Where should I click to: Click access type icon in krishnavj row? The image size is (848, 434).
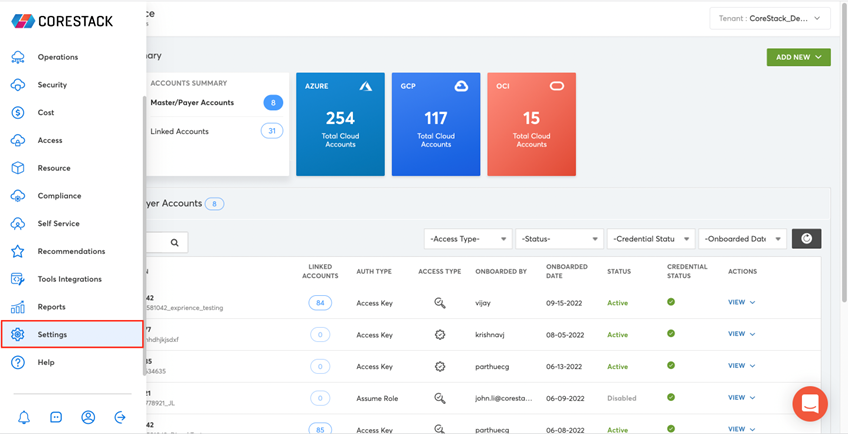tap(440, 335)
